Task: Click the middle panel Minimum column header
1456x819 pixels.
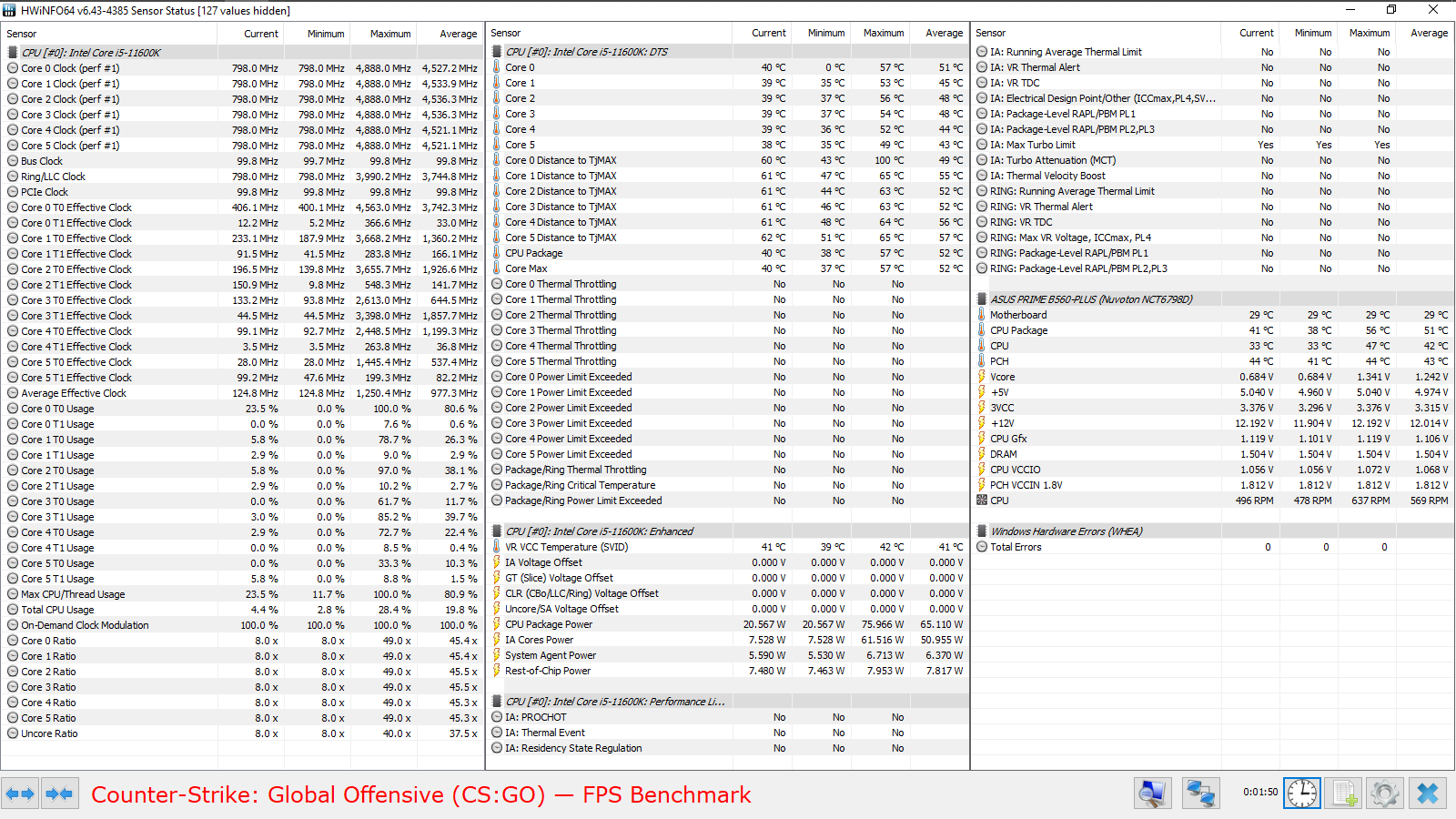Action: [x=821, y=33]
